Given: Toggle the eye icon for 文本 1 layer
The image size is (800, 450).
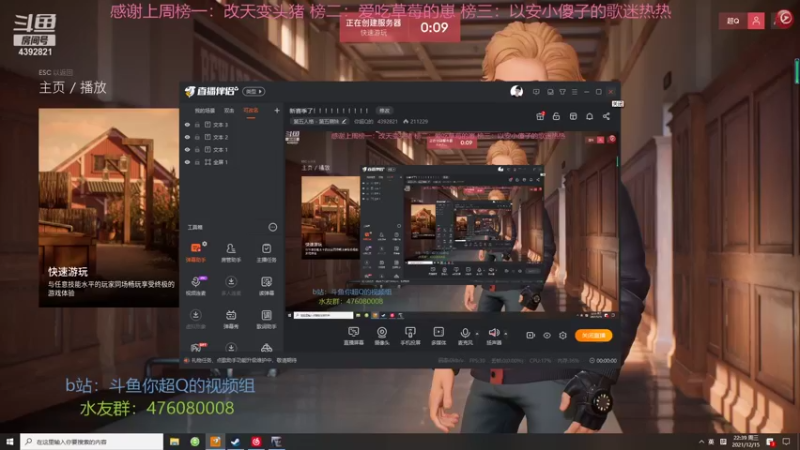Looking at the screenshot, I should [187, 149].
